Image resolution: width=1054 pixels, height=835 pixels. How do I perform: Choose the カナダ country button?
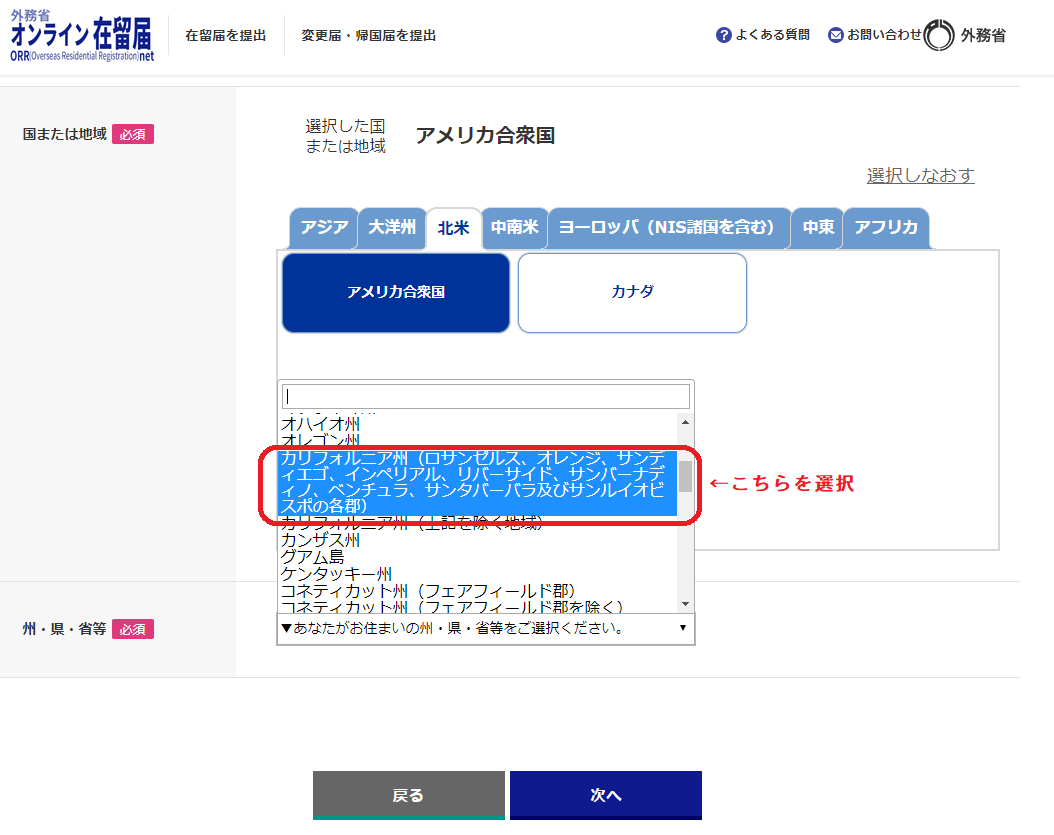click(x=632, y=293)
